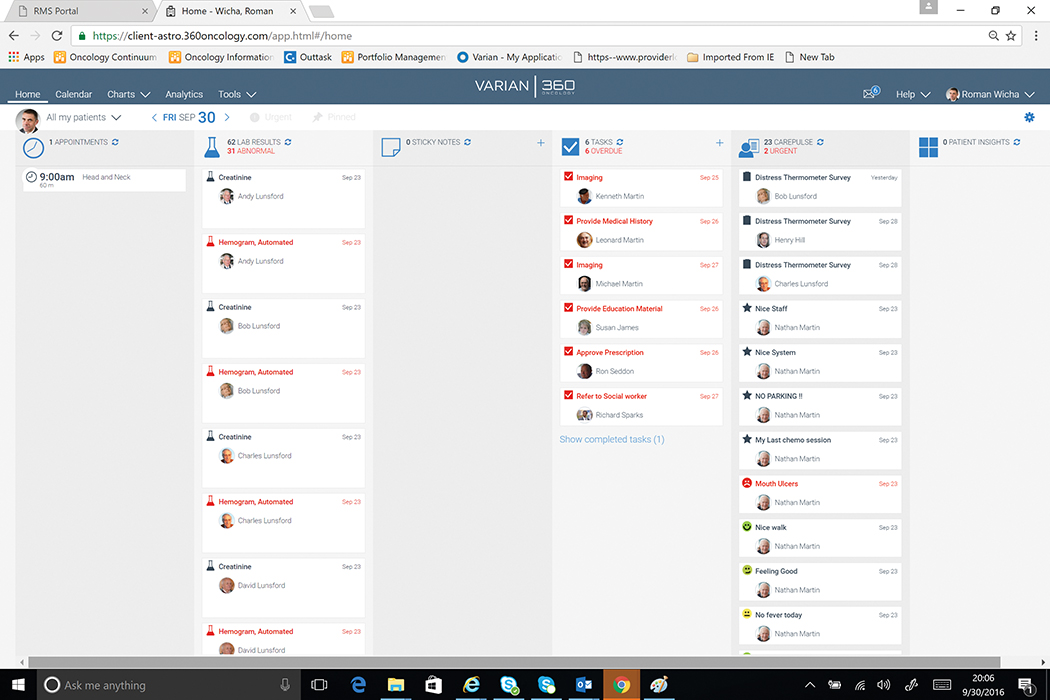Viewport: 1050px width, 700px height.
Task: Check off Kenneth Martin's Imaging task
Action: click(x=568, y=177)
